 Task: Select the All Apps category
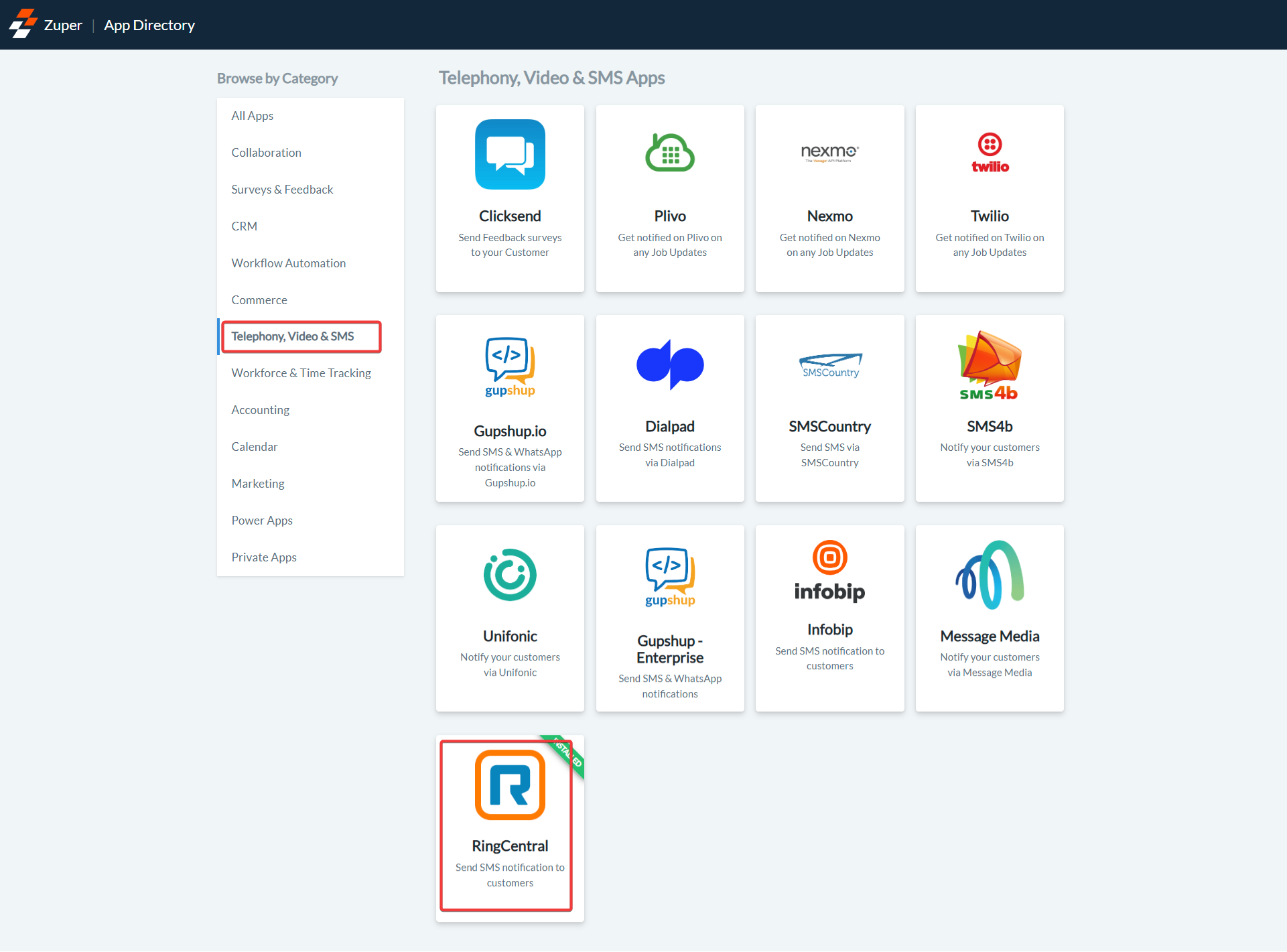[x=252, y=116]
